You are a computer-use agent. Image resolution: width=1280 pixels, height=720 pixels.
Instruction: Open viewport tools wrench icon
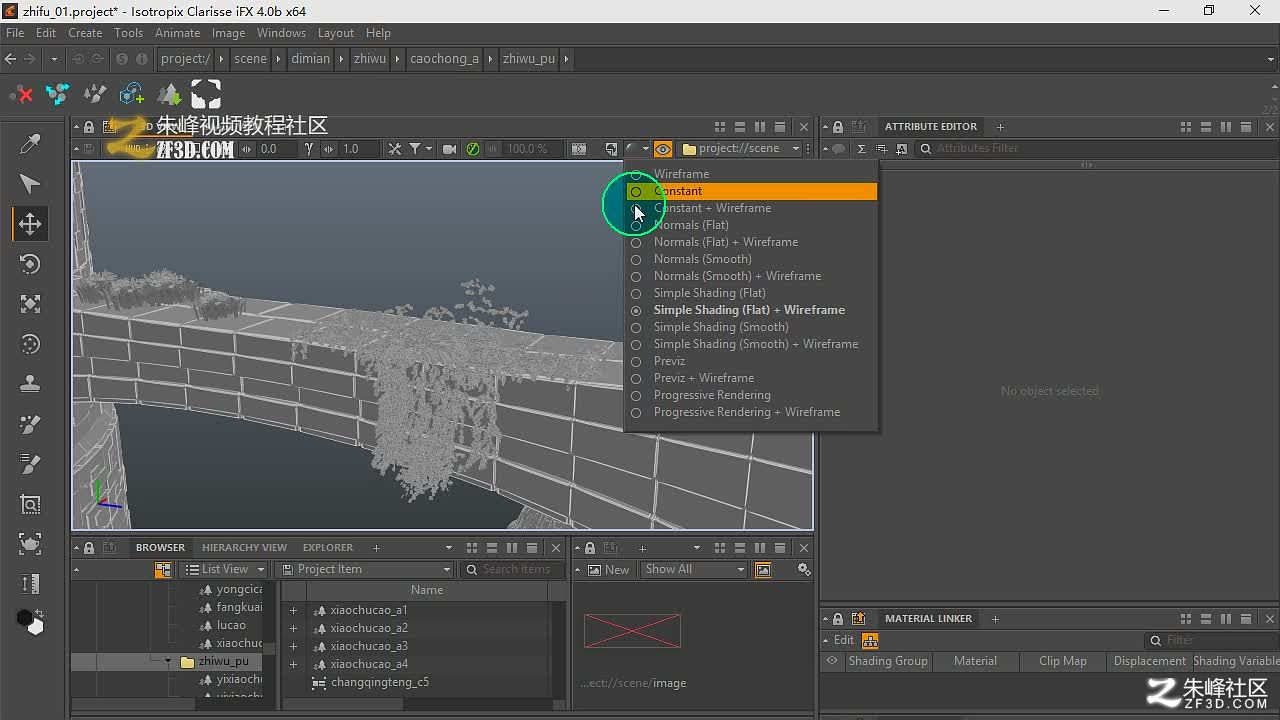[x=395, y=149]
